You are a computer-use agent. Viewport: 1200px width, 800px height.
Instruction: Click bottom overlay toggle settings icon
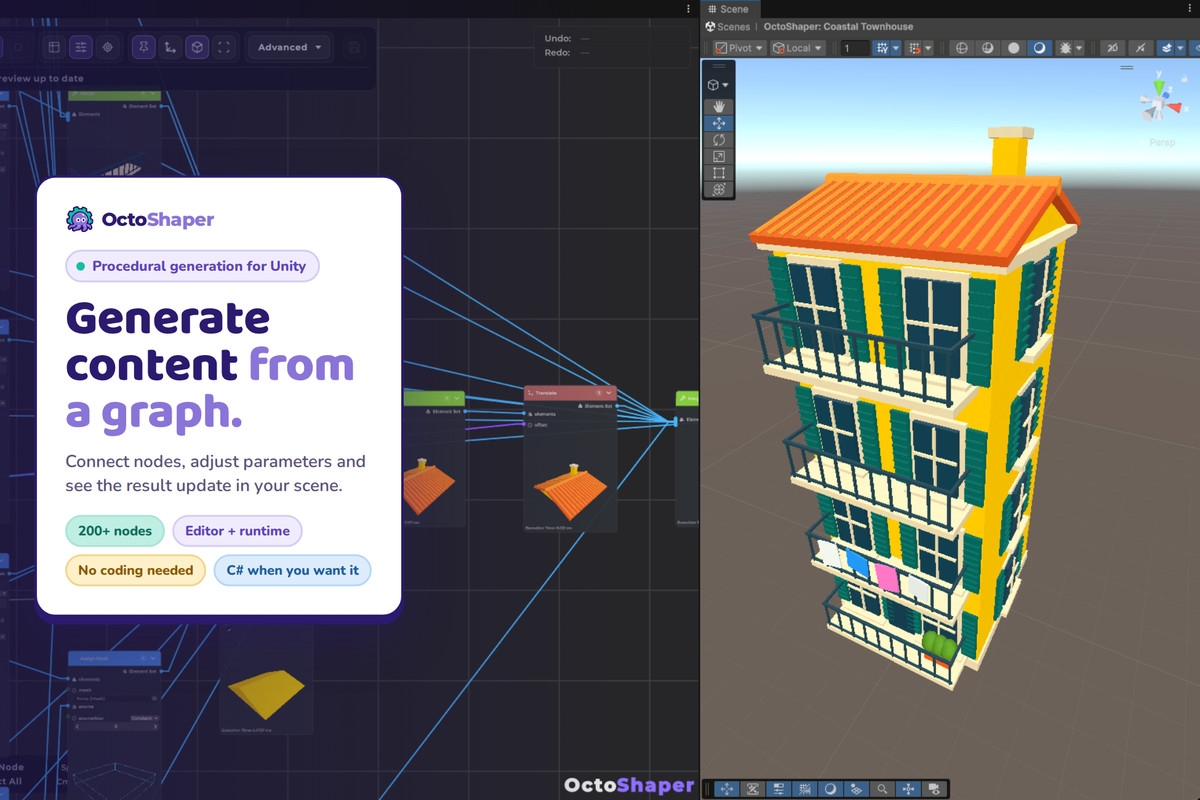(x=779, y=789)
